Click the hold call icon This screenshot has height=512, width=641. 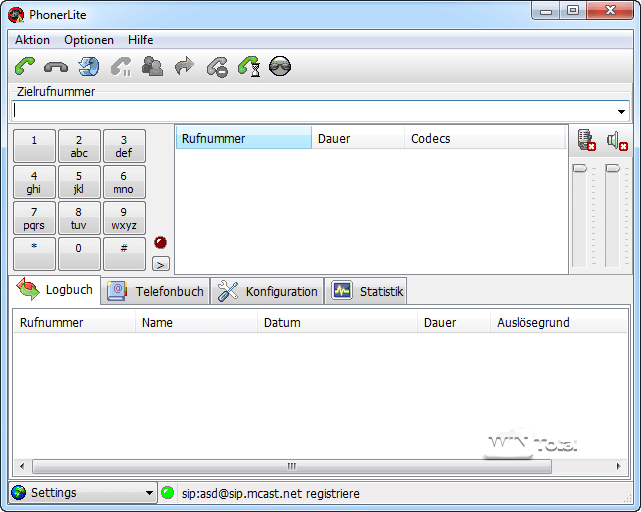(121, 66)
